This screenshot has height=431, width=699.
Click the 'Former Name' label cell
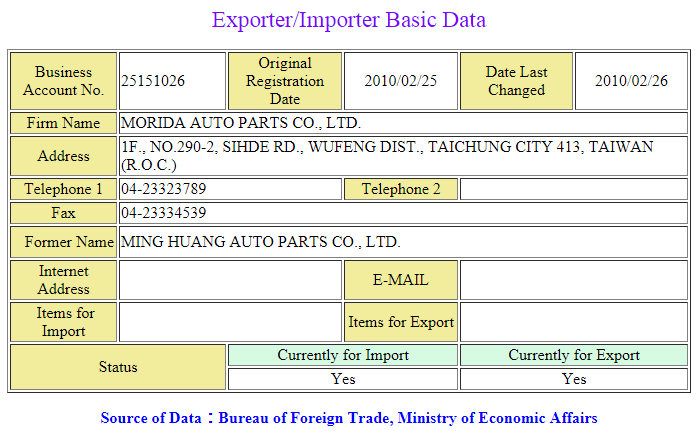pyautogui.click(x=63, y=242)
